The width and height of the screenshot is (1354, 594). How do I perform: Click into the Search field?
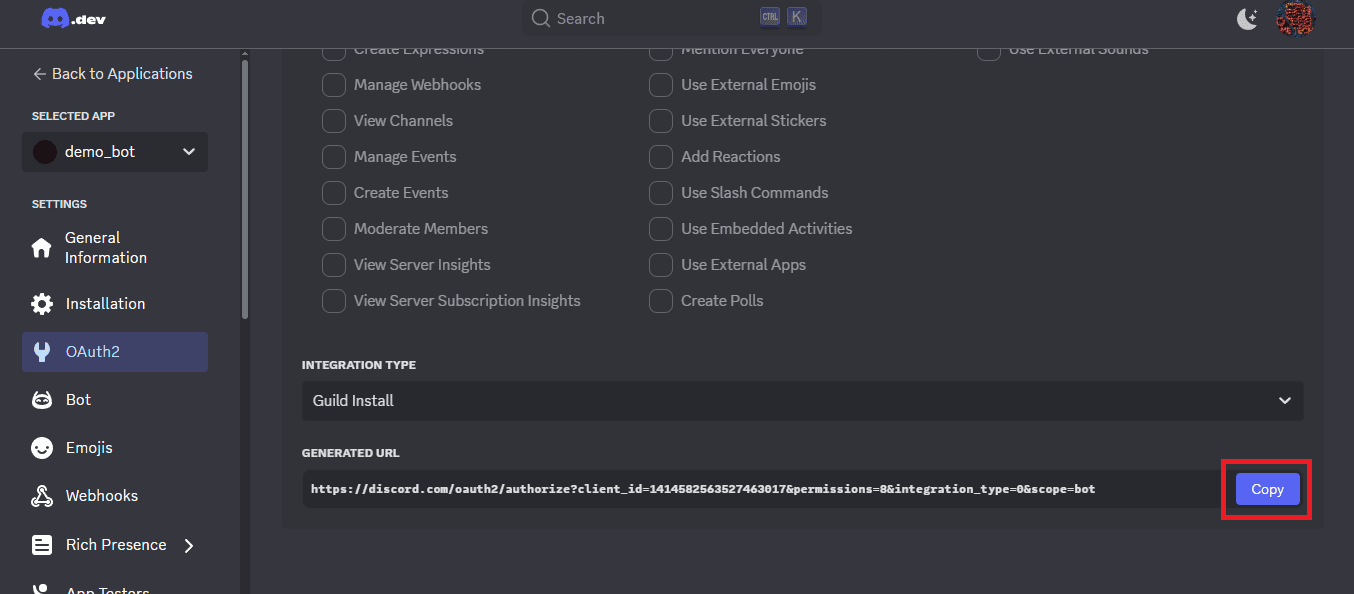tap(670, 18)
